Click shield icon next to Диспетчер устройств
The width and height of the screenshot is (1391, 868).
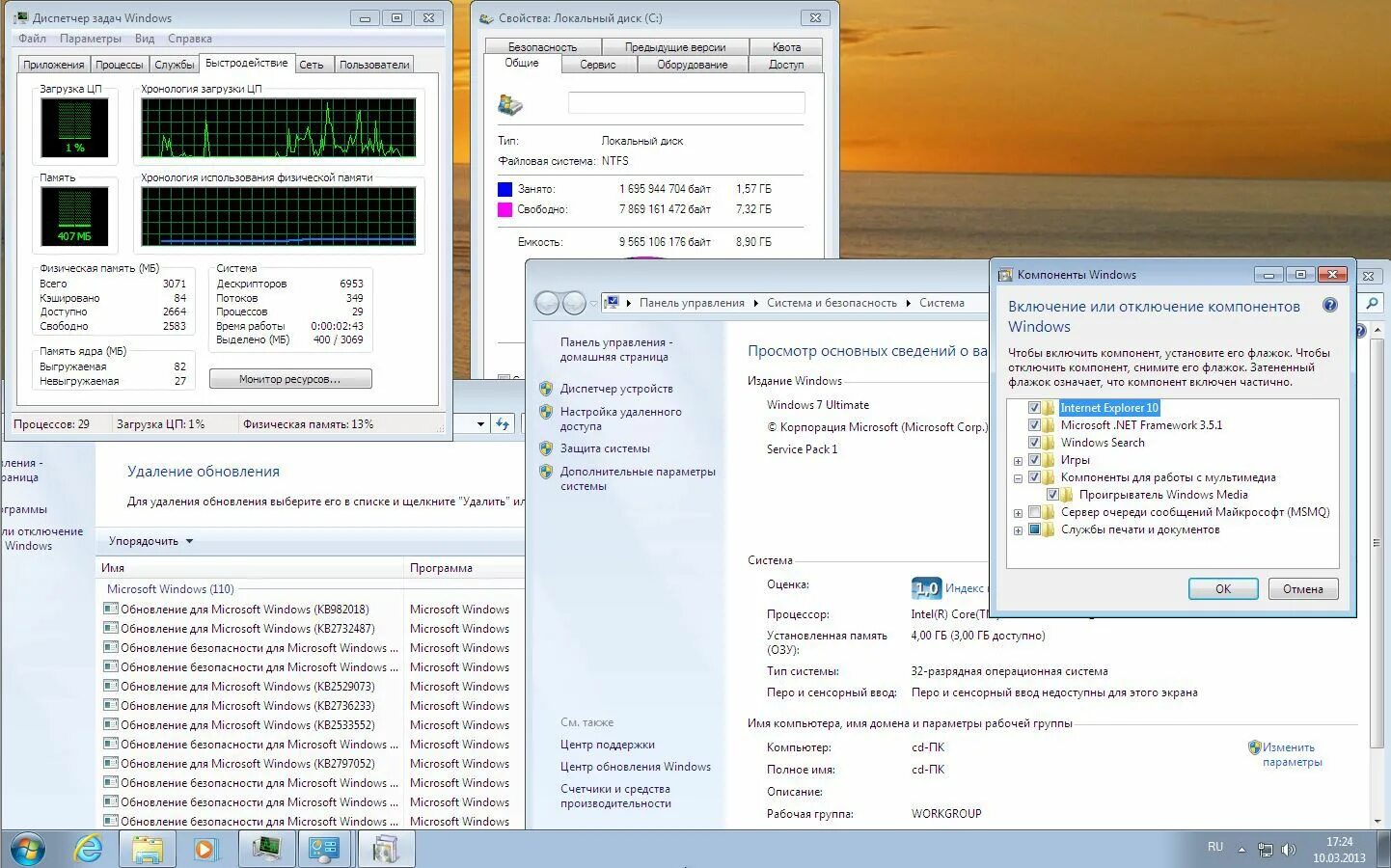(x=546, y=389)
